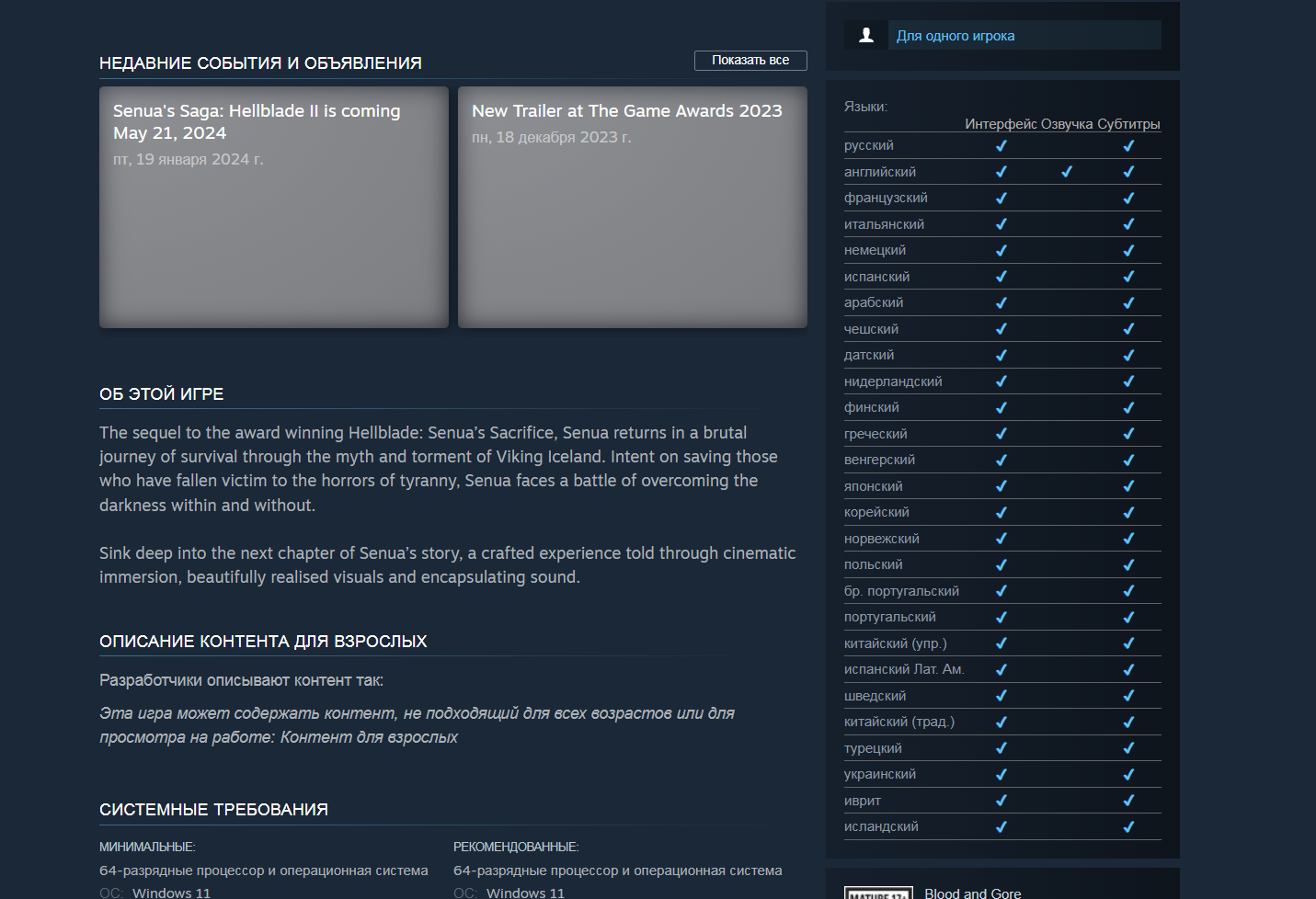Click the English voice-over checkmark

tap(1067, 172)
